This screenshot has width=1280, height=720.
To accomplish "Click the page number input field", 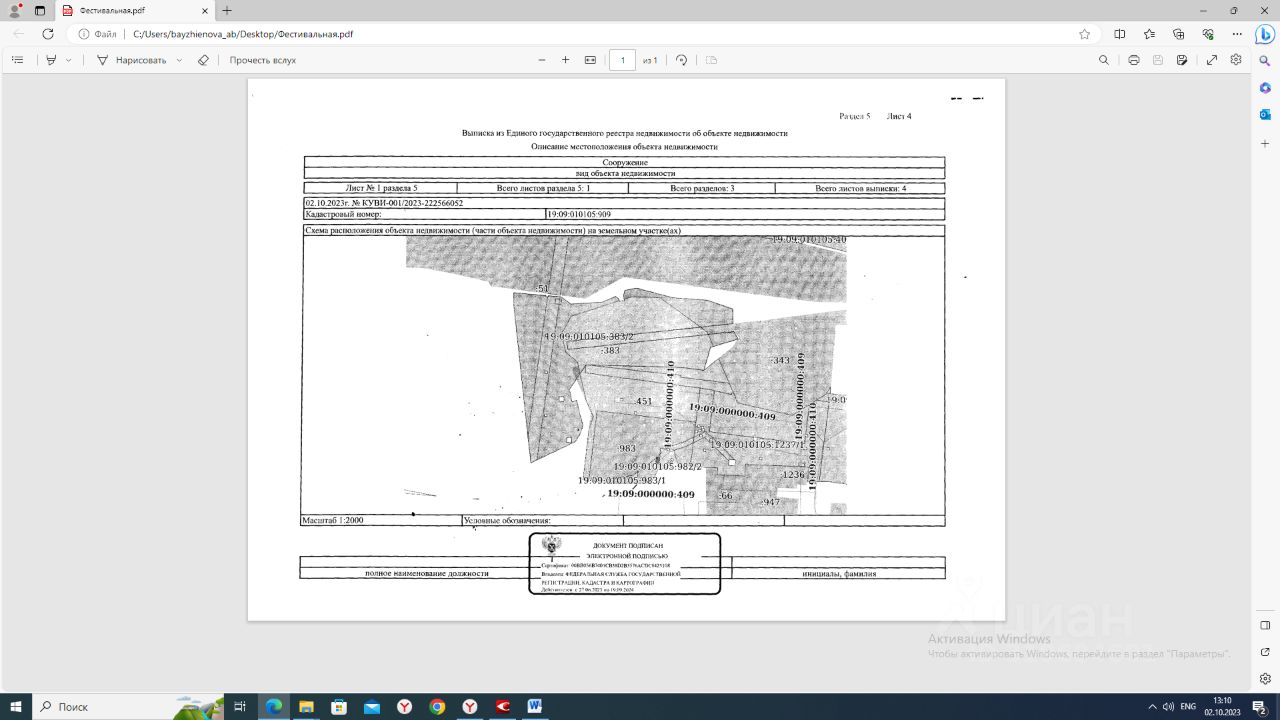I will tap(622, 60).
